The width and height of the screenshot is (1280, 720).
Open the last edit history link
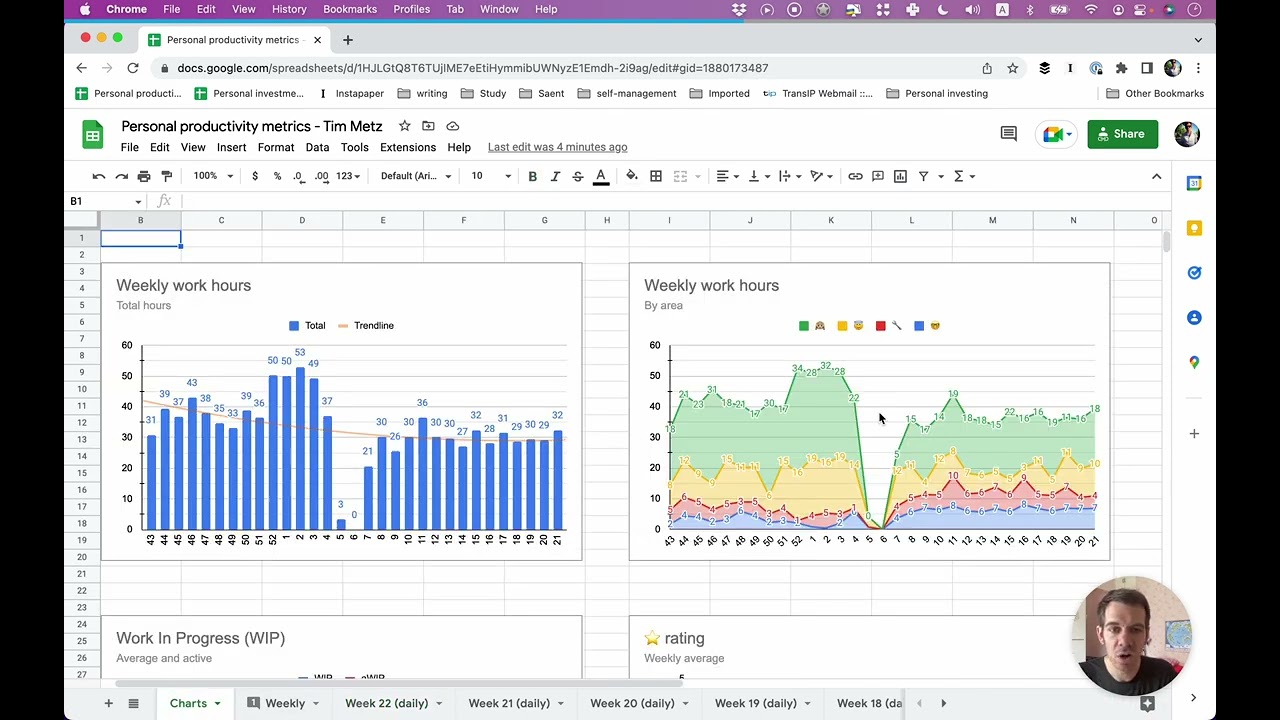click(x=557, y=147)
